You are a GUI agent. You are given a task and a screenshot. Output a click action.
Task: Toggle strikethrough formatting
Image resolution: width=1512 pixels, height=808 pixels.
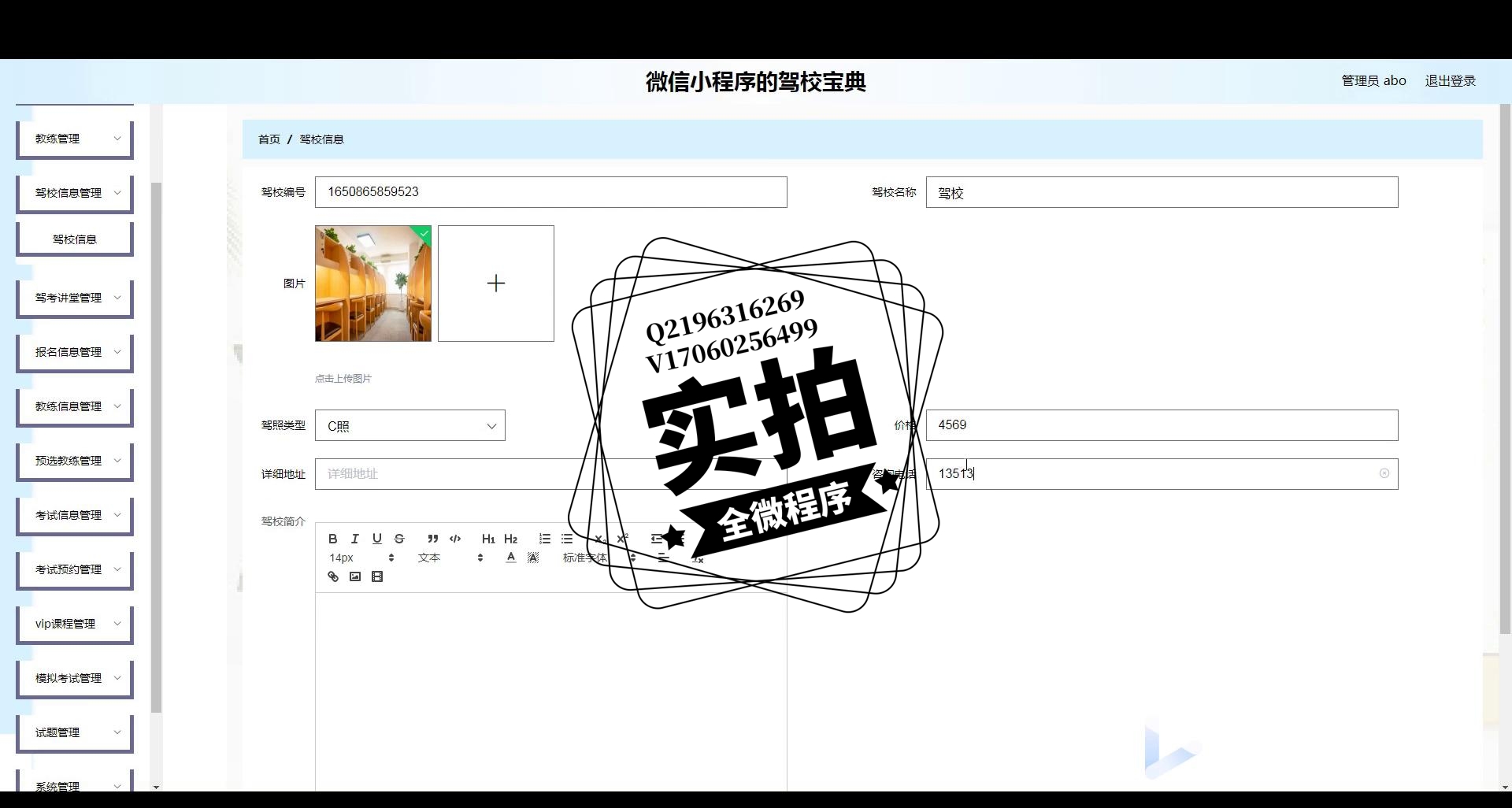pyautogui.click(x=399, y=539)
